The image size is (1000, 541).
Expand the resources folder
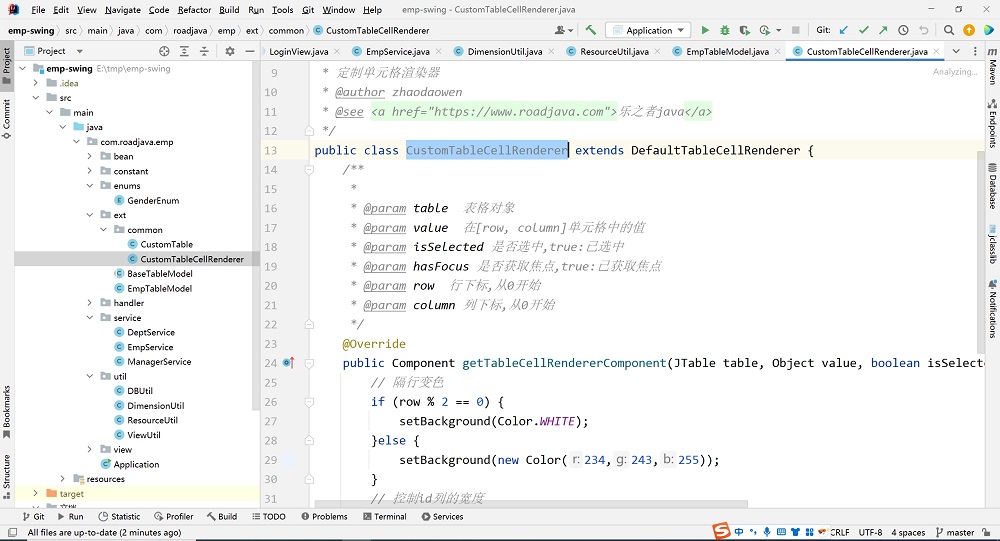click(x=62, y=479)
